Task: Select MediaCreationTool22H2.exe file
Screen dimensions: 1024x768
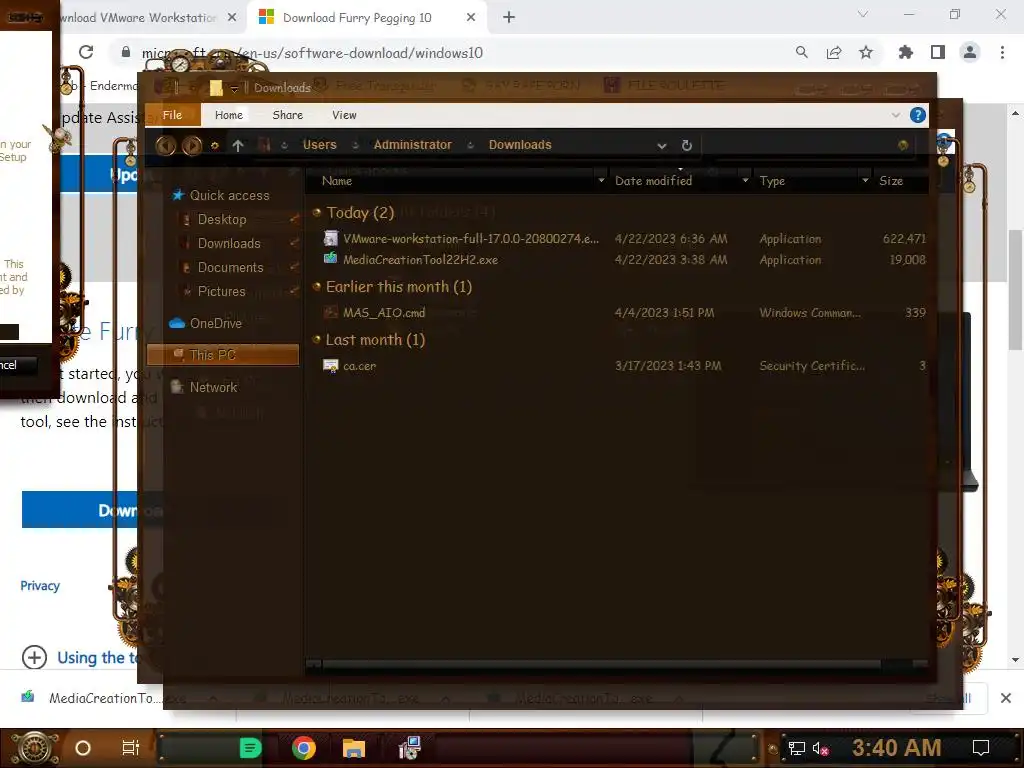Action: [421, 259]
